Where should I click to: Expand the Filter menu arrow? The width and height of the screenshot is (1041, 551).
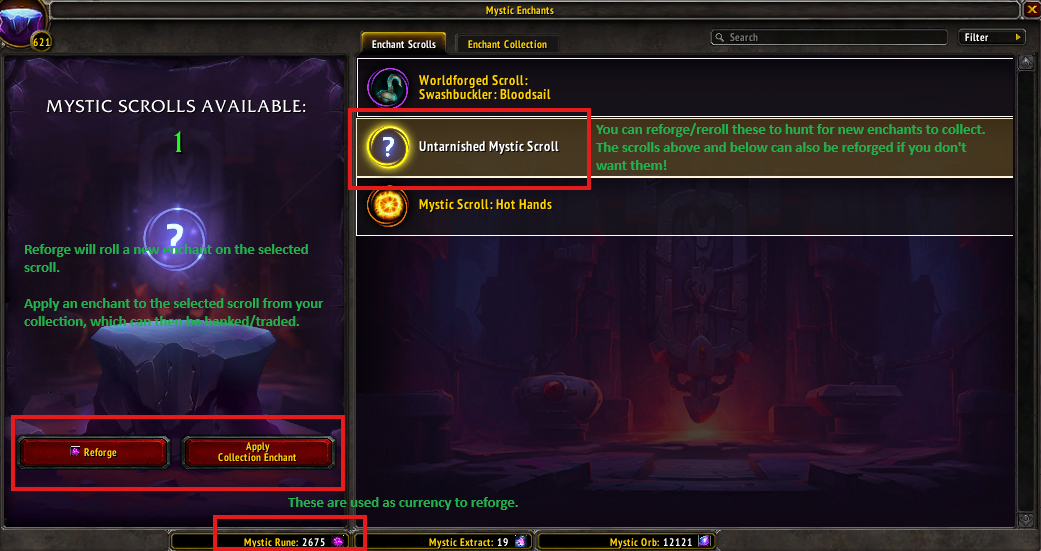(1018, 38)
